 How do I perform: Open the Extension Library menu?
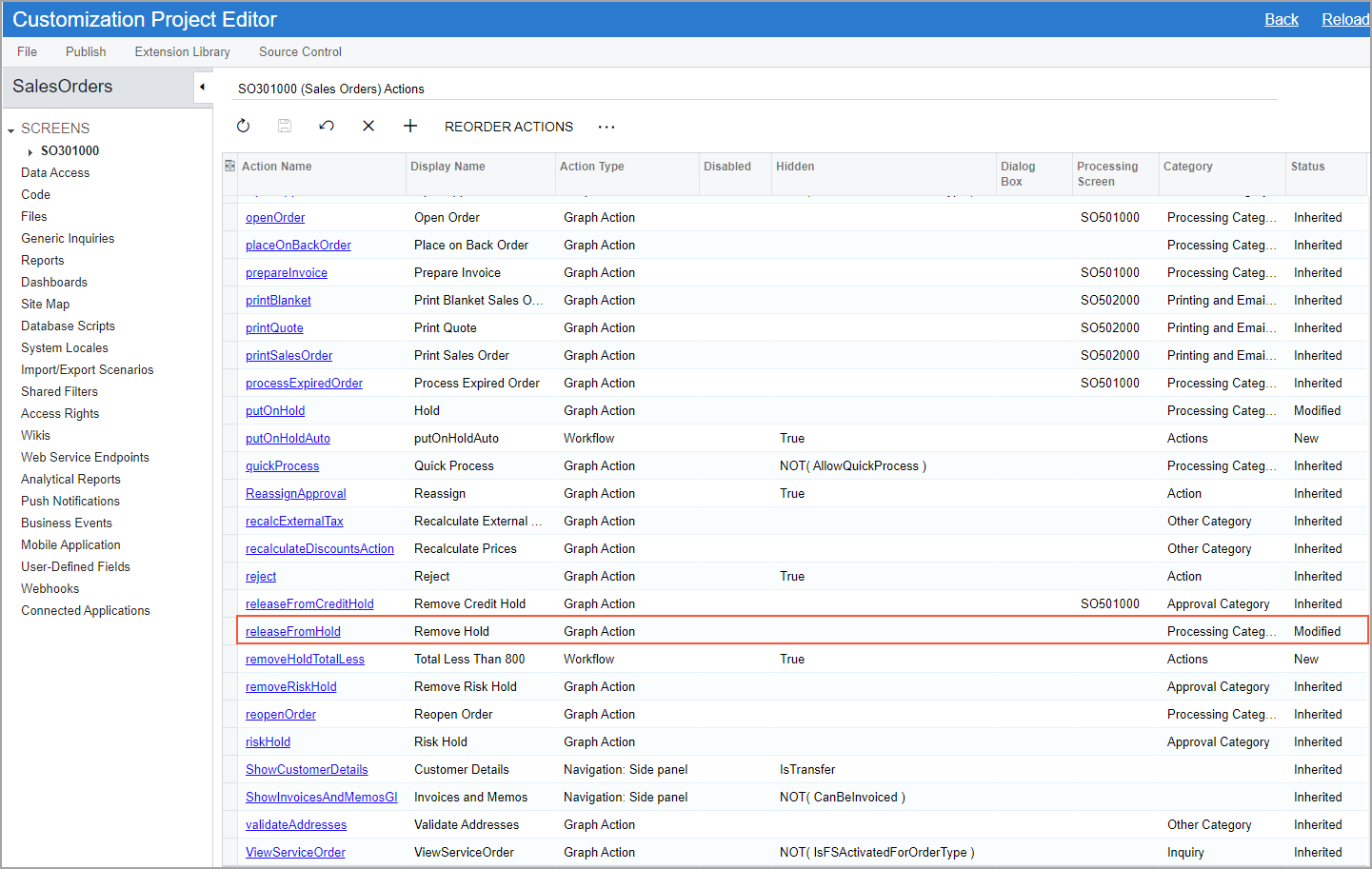[x=182, y=51]
